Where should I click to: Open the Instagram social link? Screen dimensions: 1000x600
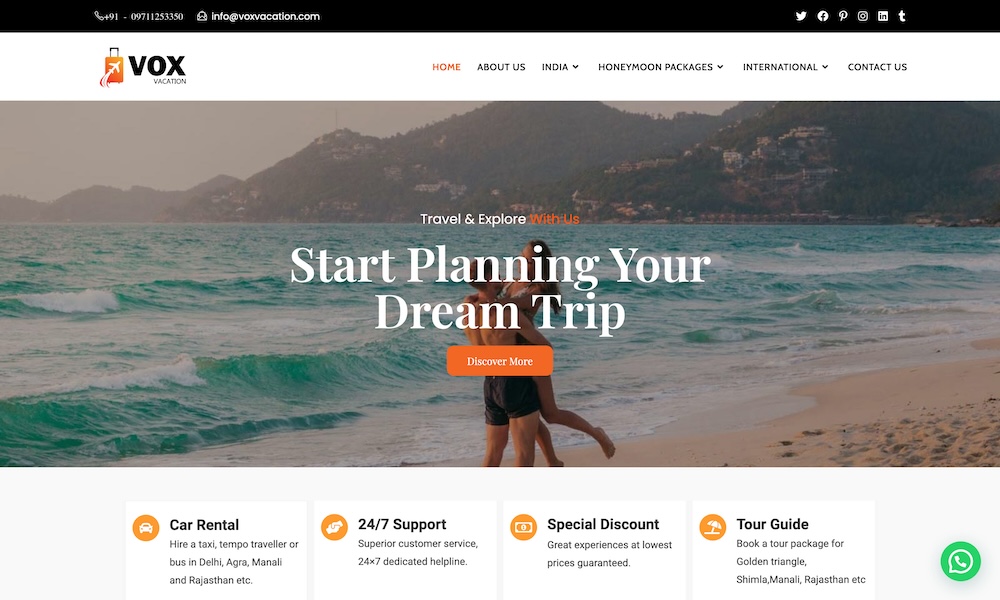pyautogui.click(x=863, y=16)
